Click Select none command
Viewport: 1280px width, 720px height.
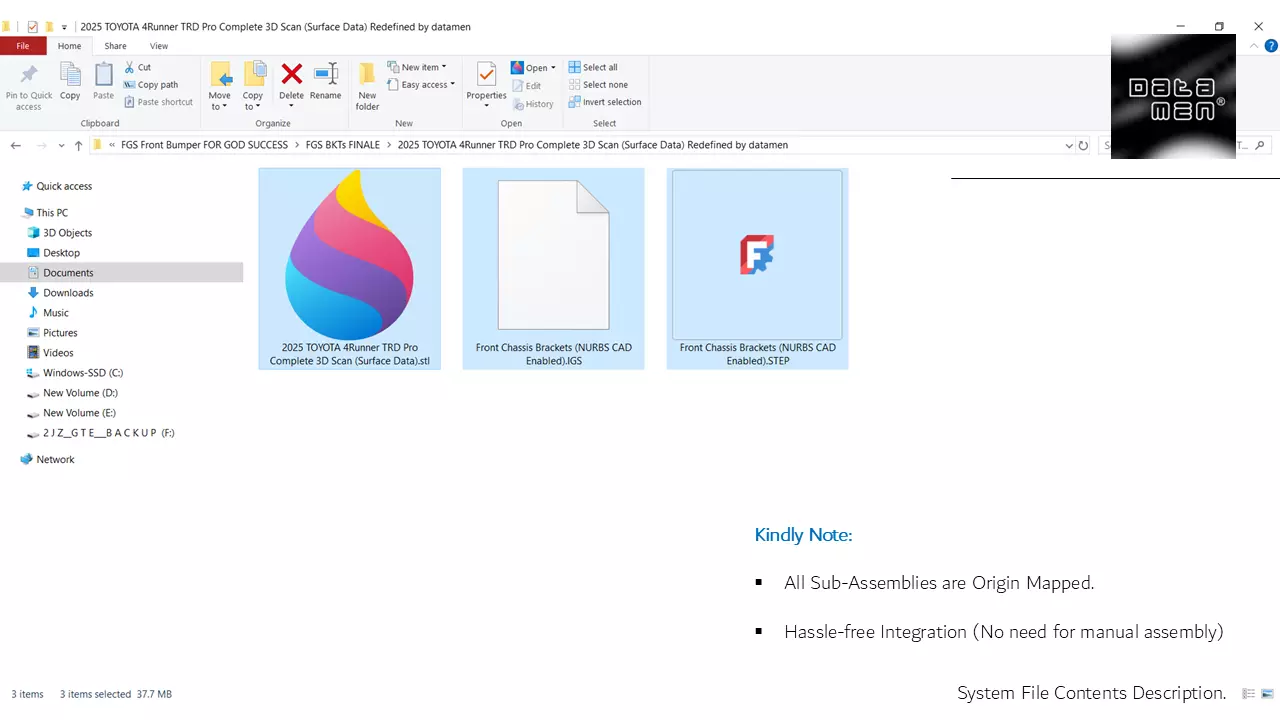(598, 85)
